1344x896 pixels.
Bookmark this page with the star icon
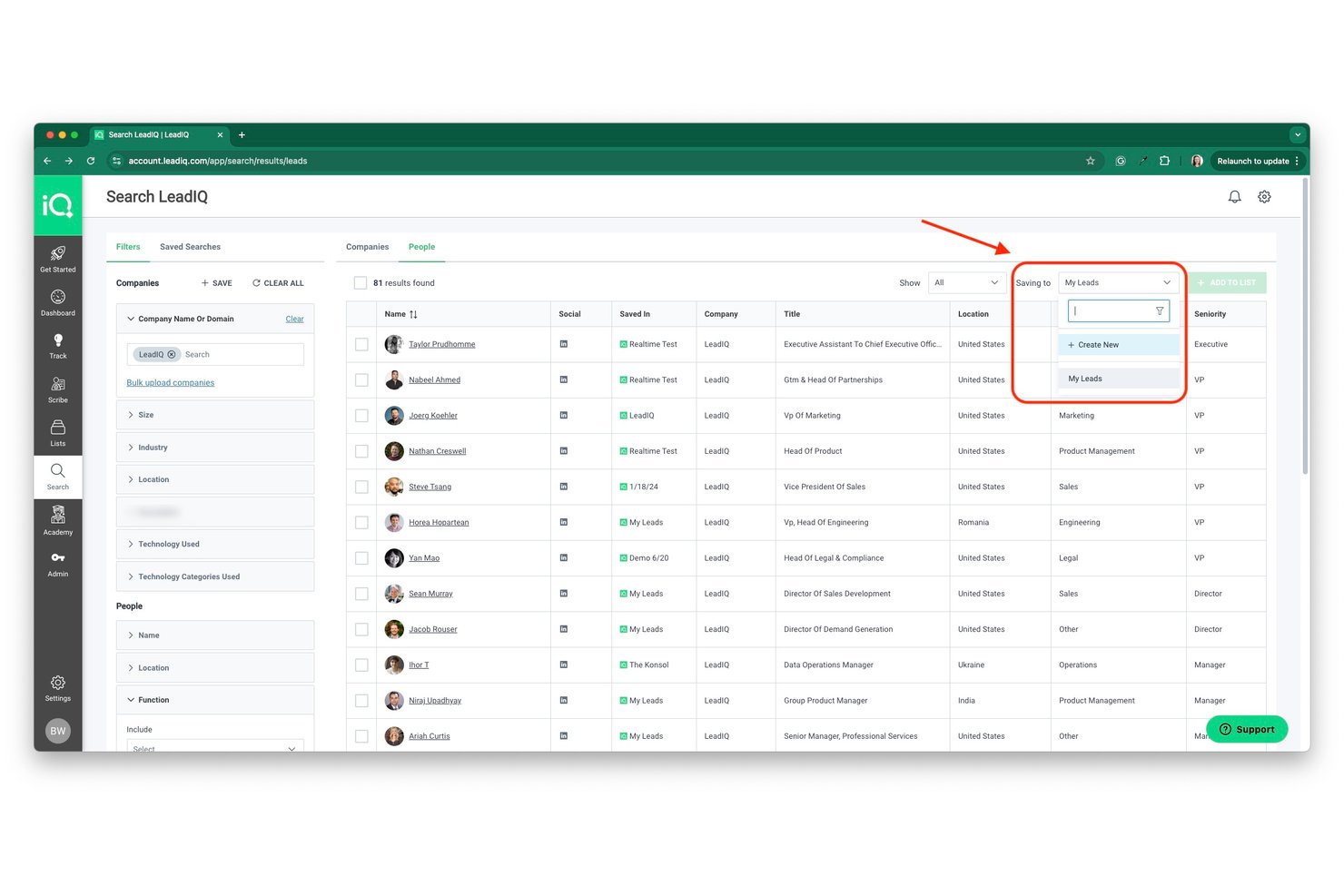(1090, 161)
